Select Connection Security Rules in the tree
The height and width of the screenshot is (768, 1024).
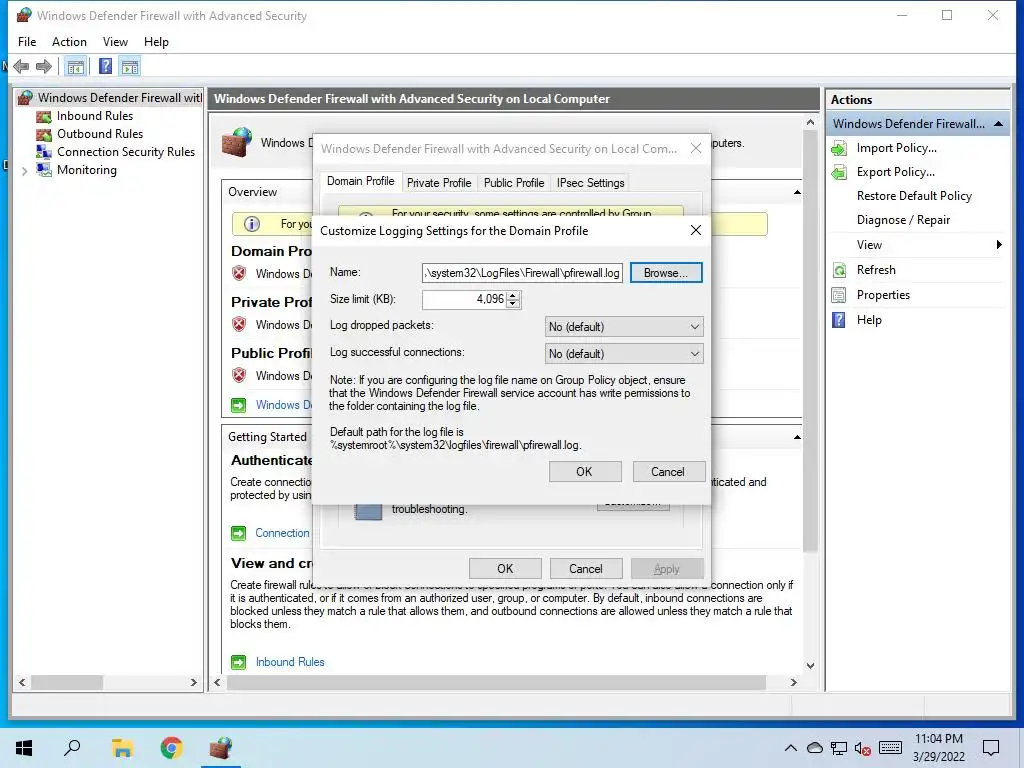pos(125,152)
